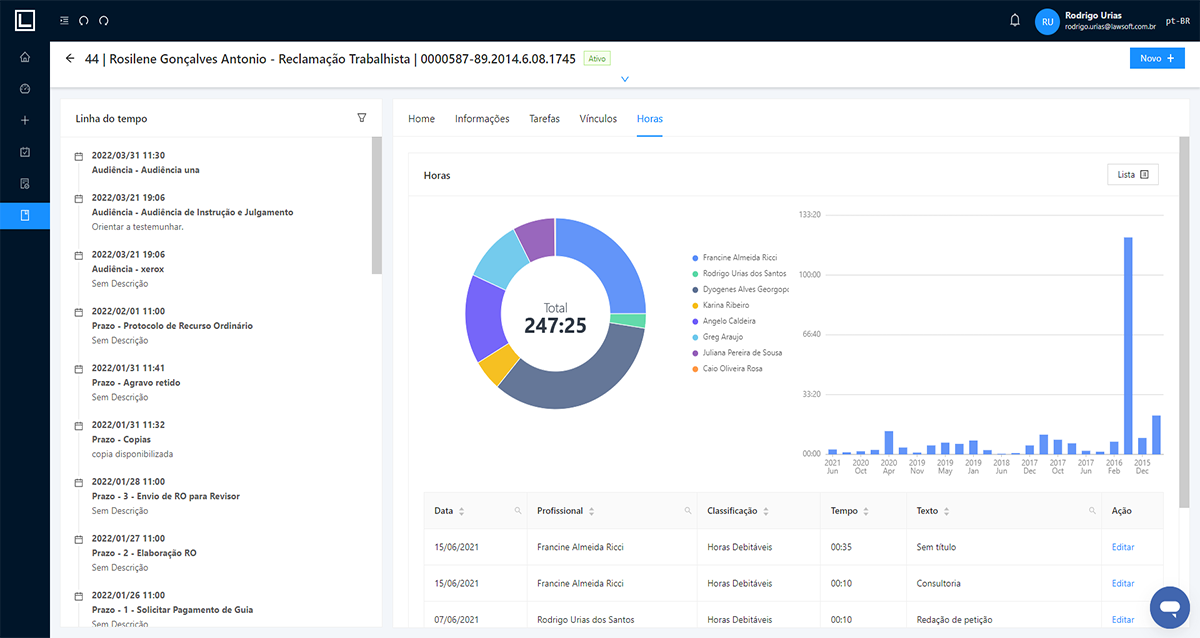
Task: Click calendar icon of 2022/01/31 11:41 event
Action: (x=79, y=368)
